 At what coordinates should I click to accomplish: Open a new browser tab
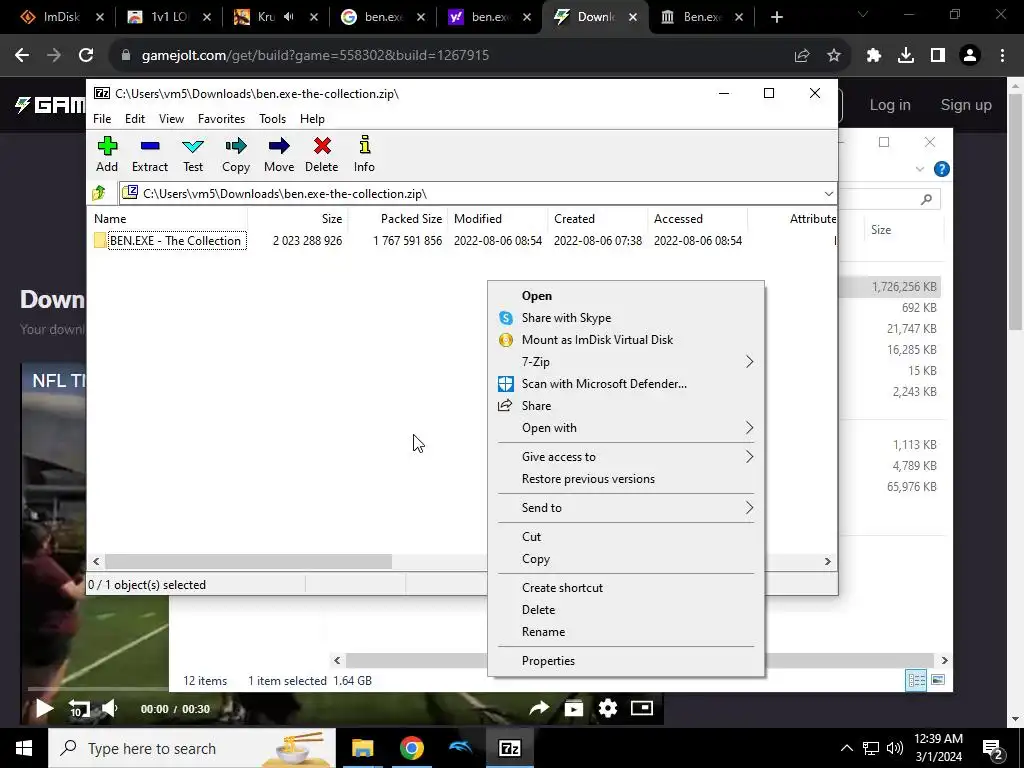776,17
